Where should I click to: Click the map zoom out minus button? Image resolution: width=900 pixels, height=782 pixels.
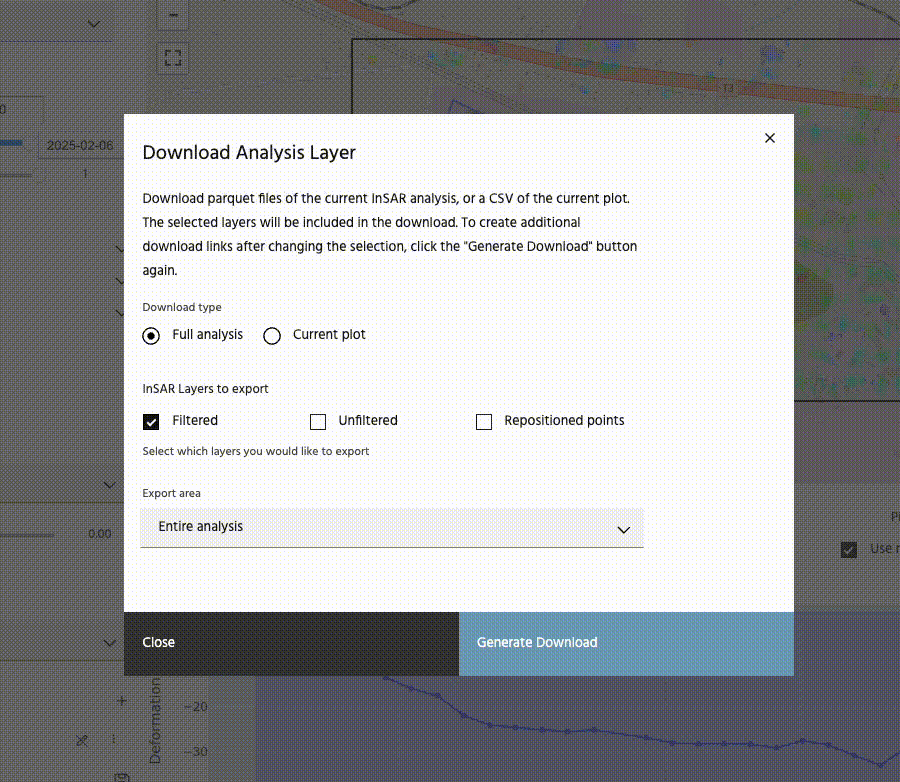click(173, 16)
